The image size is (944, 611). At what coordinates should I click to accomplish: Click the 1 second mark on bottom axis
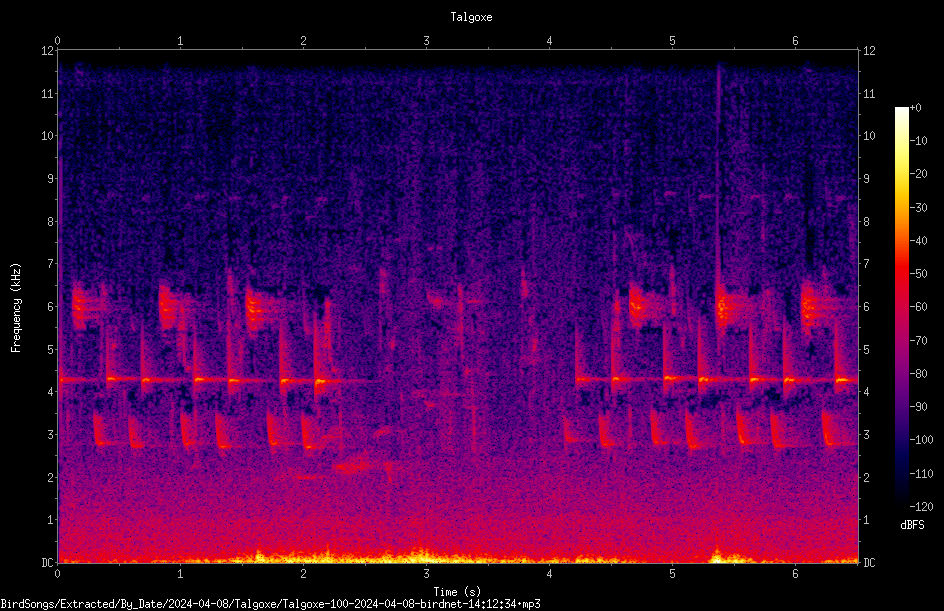coord(180,574)
